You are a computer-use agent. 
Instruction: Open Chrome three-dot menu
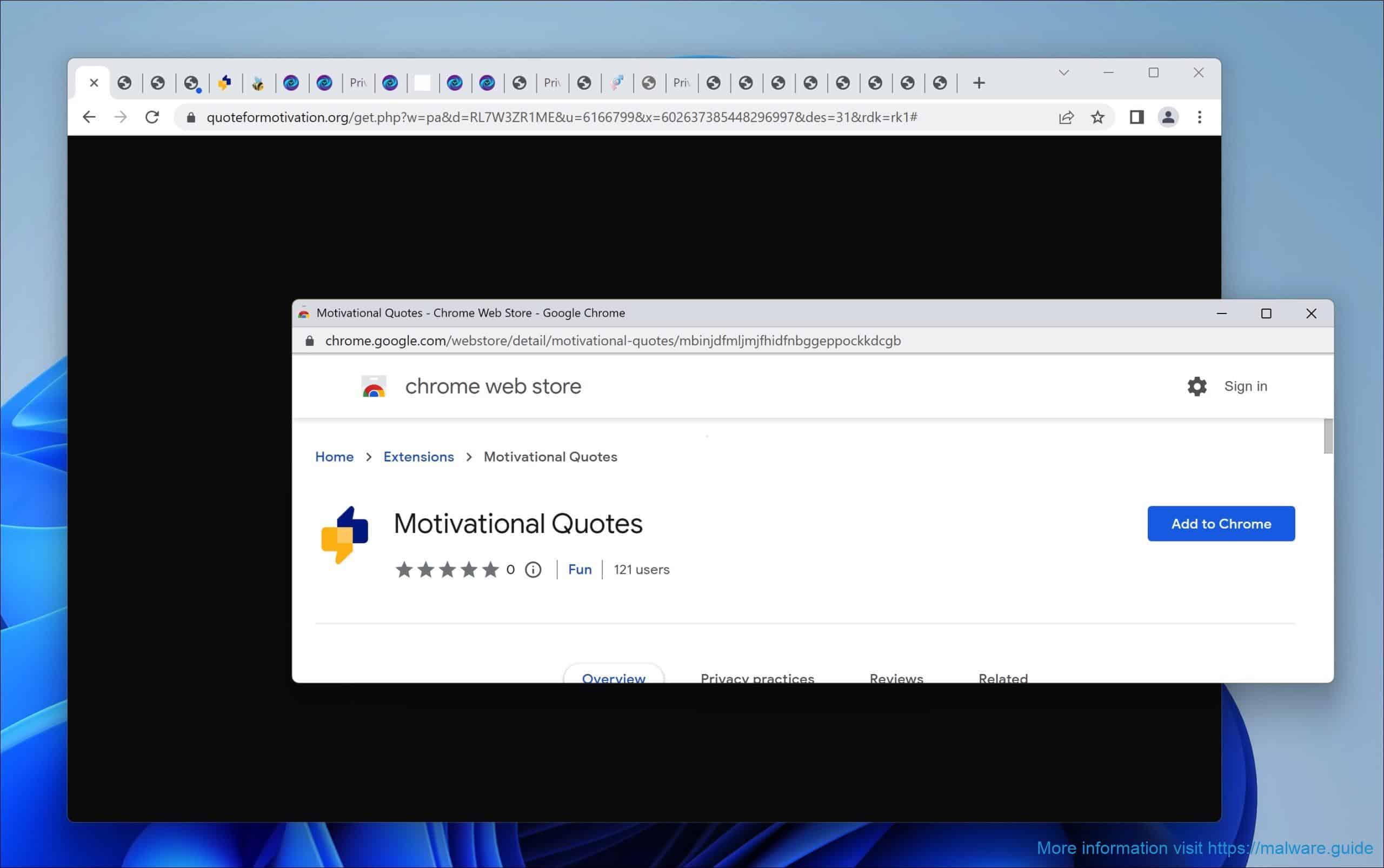pyautogui.click(x=1200, y=117)
